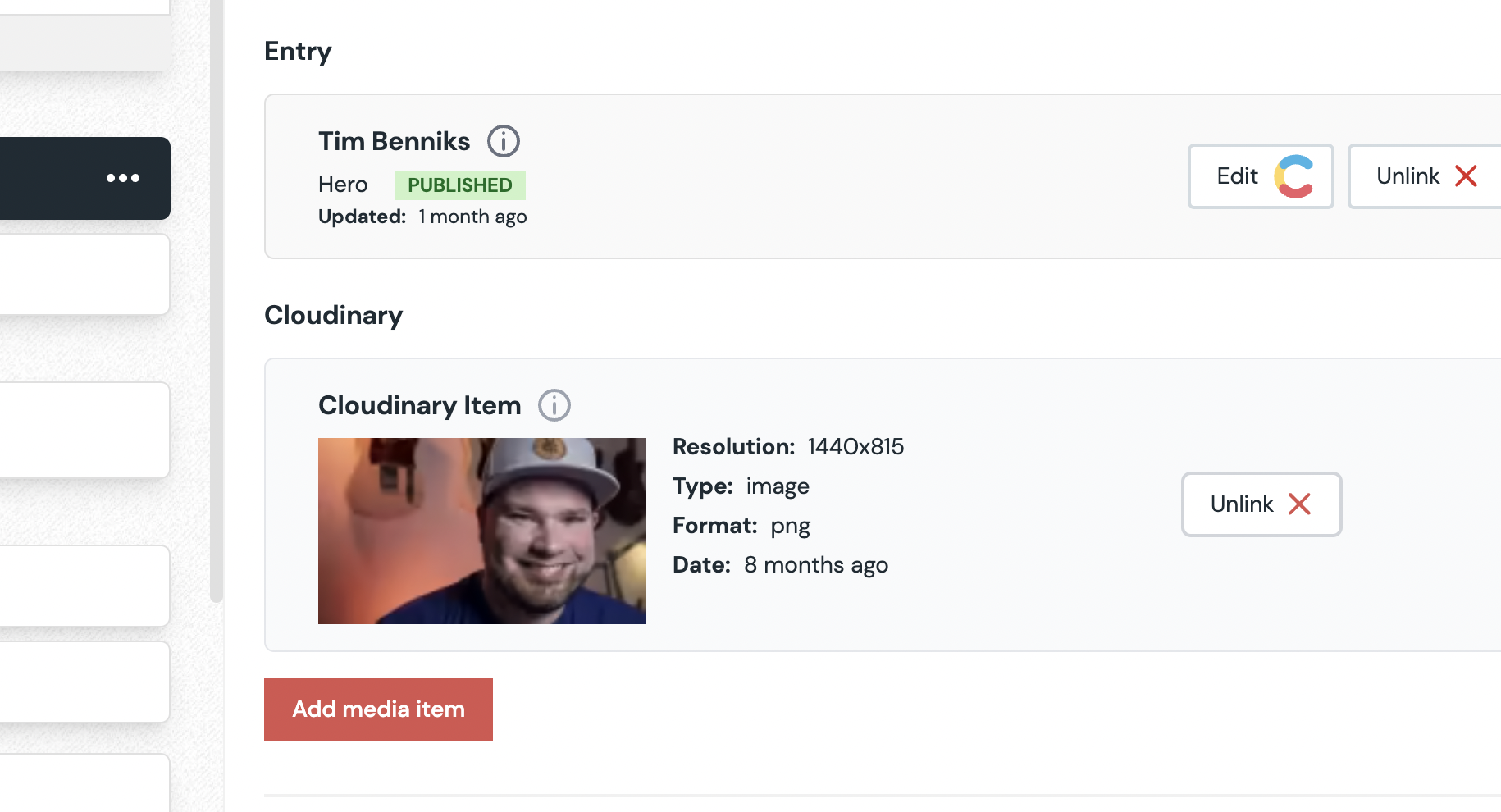The width and height of the screenshot is (1501, 812).
Task: Click the Cloudinary section heading
Action: pos(333,315)
